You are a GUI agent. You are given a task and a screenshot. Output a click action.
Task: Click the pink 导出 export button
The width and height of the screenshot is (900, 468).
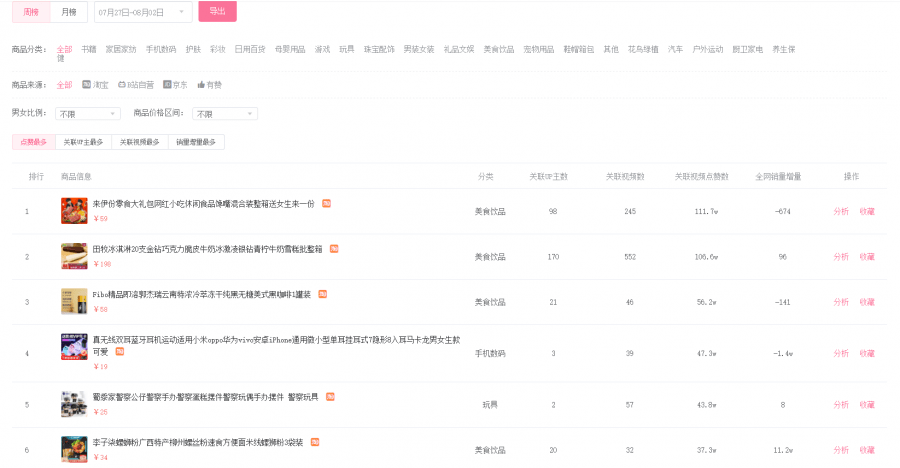point(218,11)
